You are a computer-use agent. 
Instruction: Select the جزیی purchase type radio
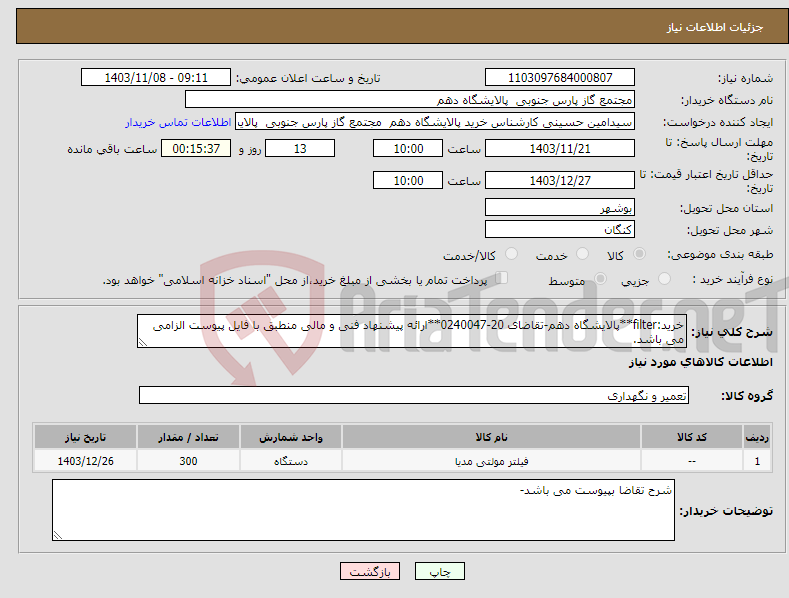pyautogui.click(x=664, y=278)
